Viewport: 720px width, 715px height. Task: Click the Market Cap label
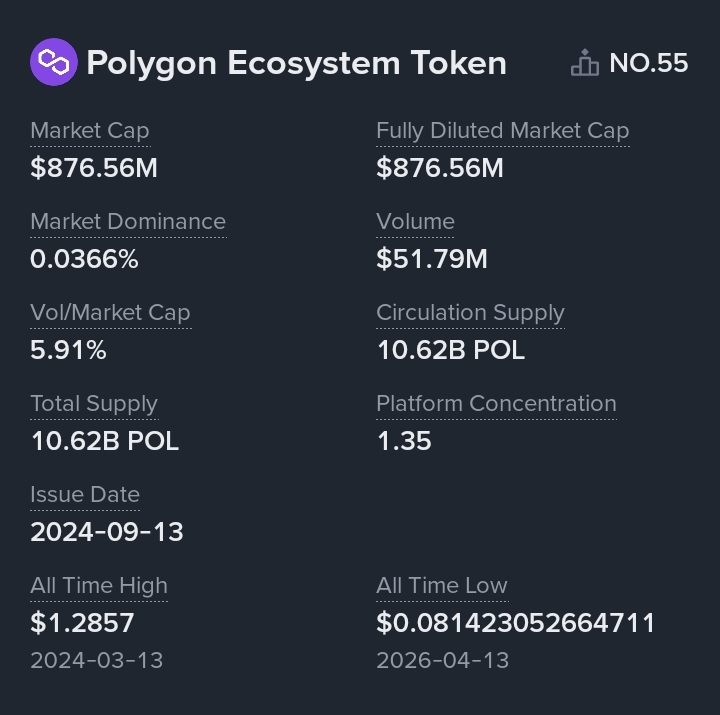click(90, 131)
